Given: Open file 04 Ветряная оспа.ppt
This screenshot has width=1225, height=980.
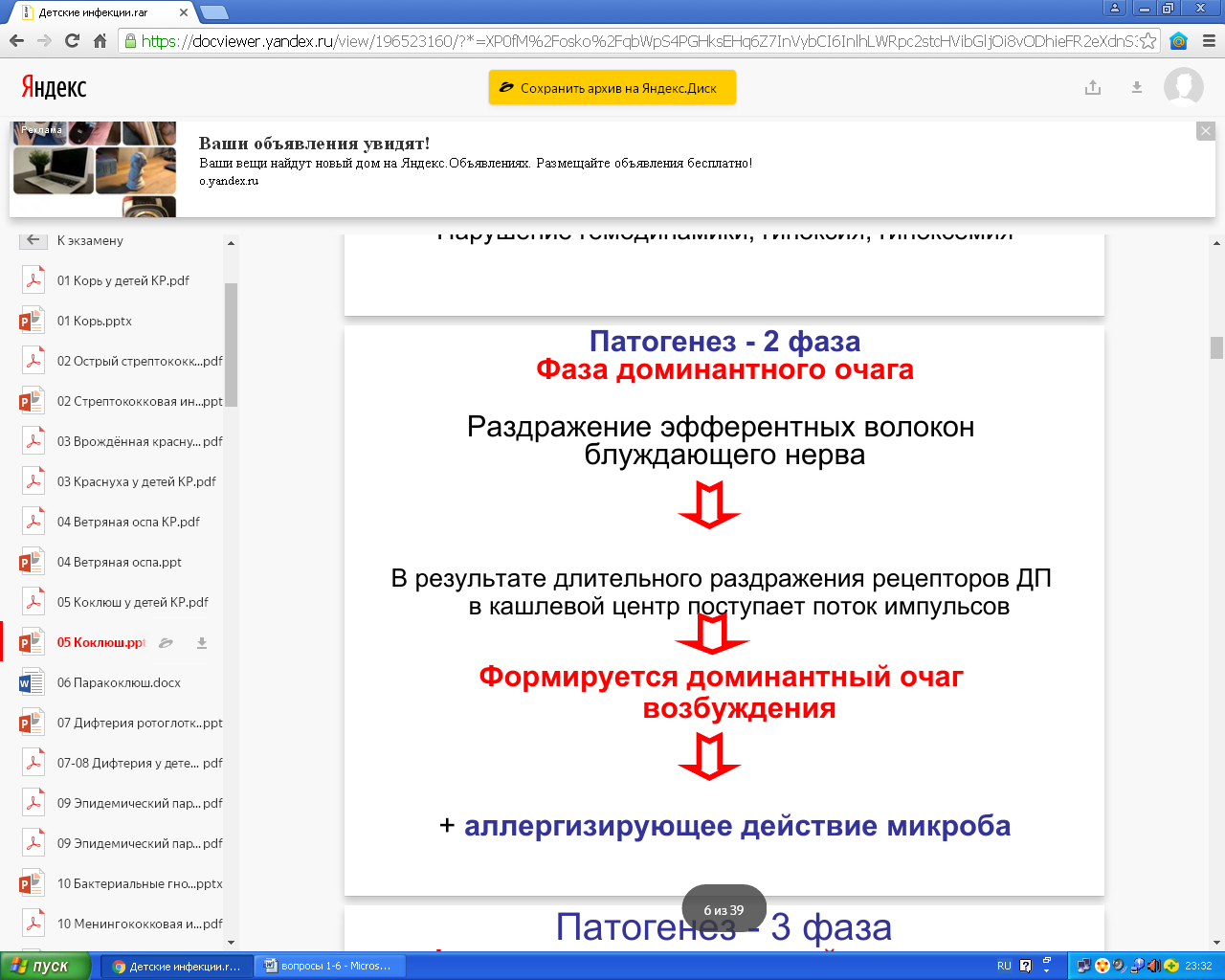Looking at the screenshot, I should coord(120,562).
